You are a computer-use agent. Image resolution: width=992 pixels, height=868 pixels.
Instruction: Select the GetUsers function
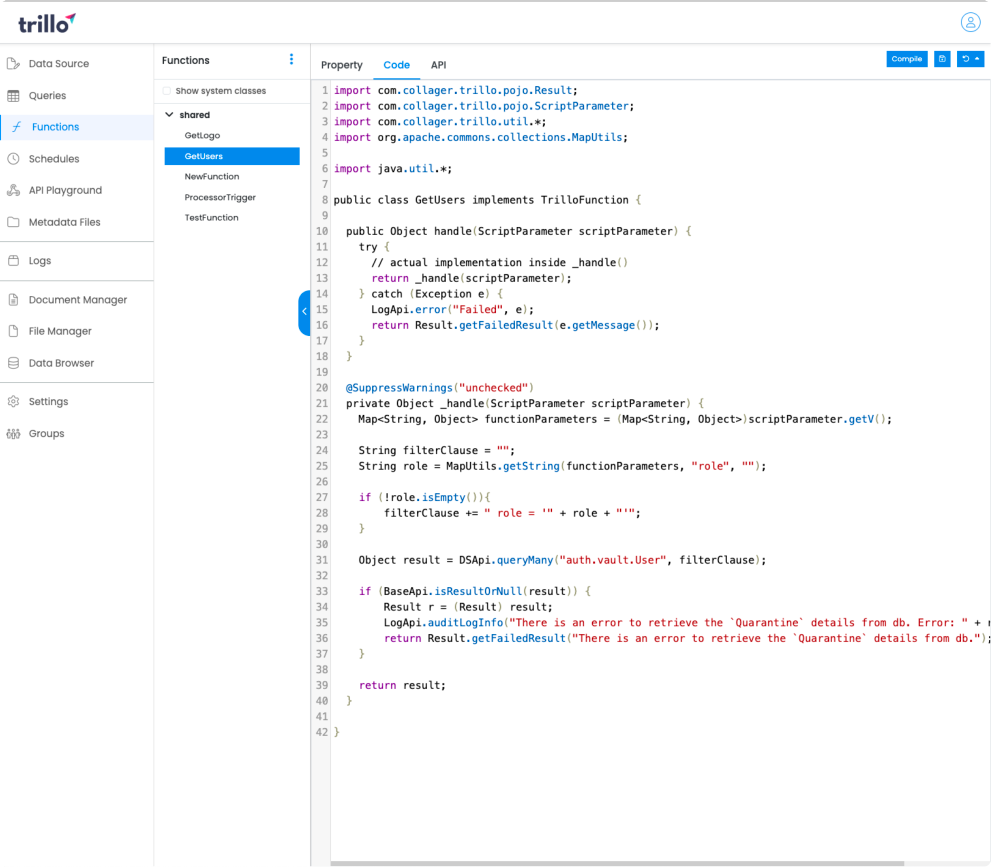click(232, 156)
